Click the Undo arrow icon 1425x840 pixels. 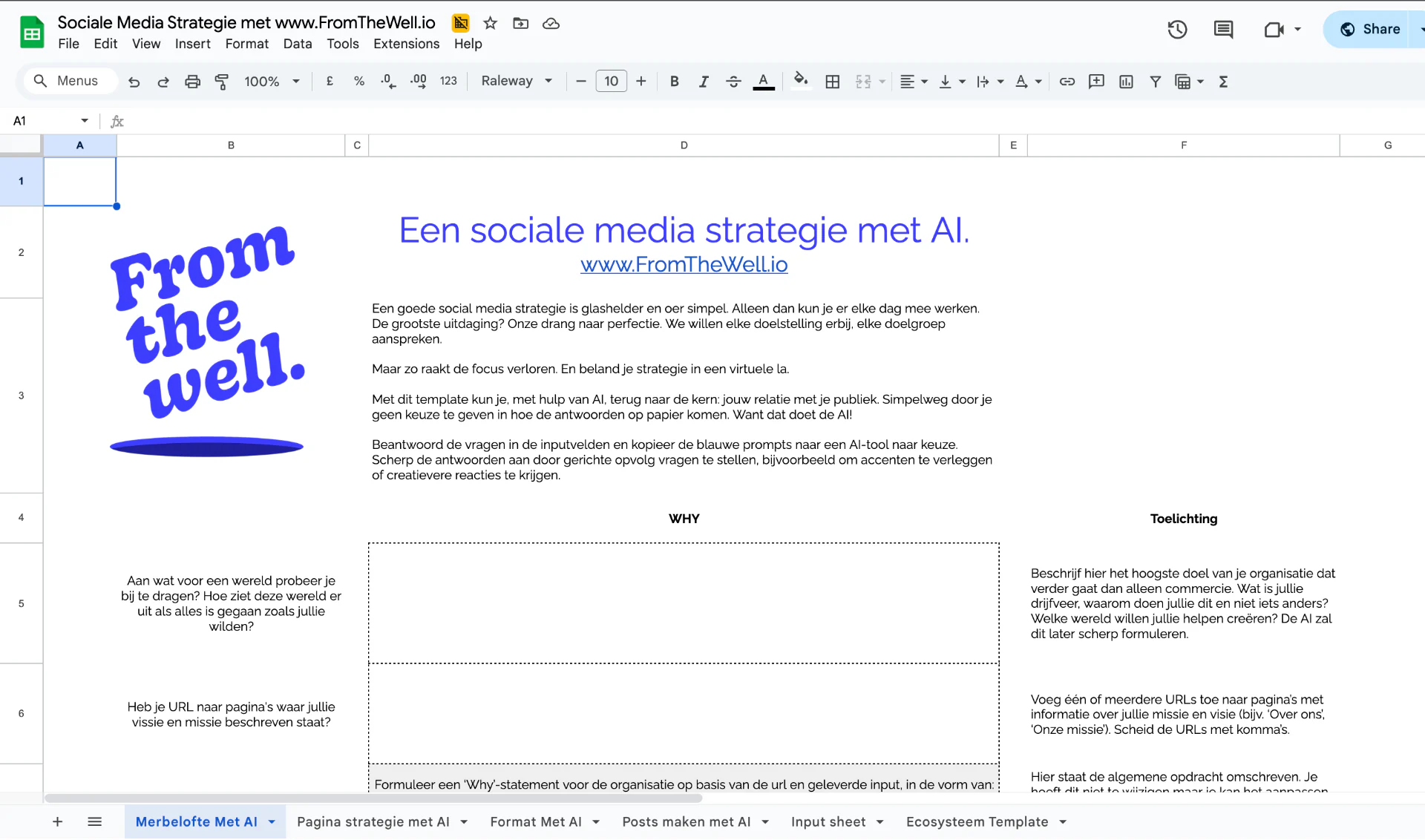134,82
